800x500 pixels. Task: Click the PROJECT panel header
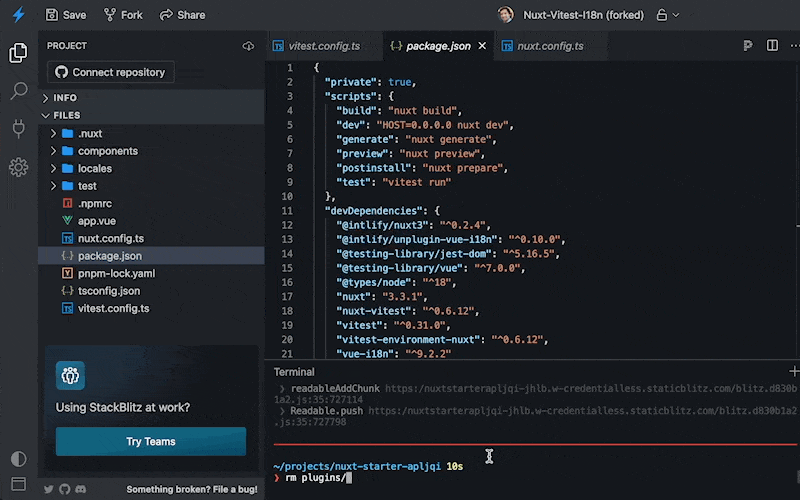pyautogui.click(x=67, y=46)
